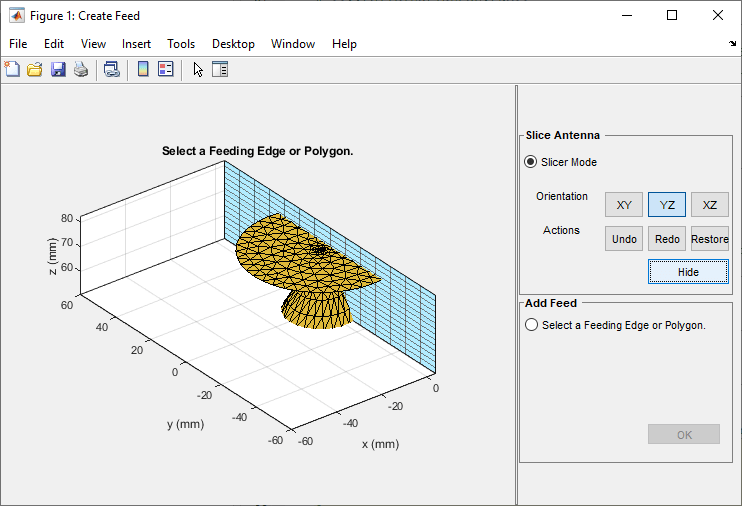This screenshot has width=742, height=506.
Task: Open the Edit menu
Action: (54, 44)
